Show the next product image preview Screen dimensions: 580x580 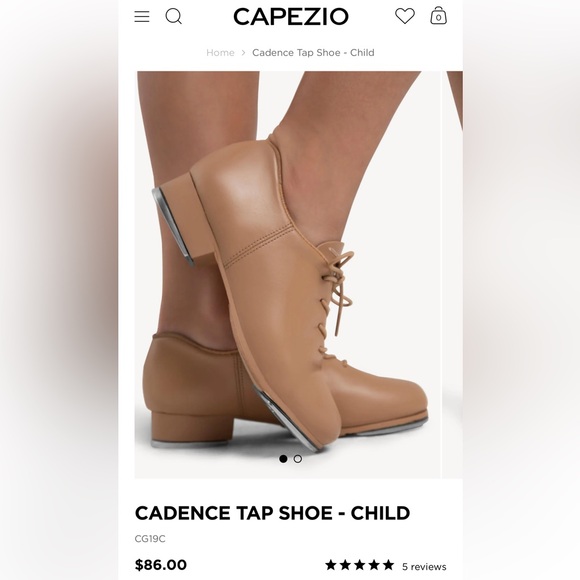click(x=453, y=274)
